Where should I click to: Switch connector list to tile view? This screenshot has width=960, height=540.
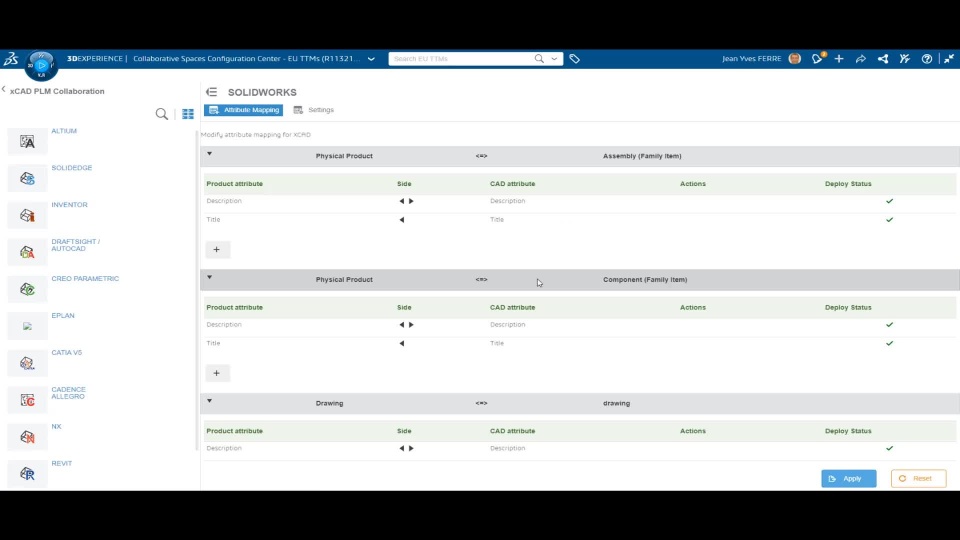[x=188, y=114]
